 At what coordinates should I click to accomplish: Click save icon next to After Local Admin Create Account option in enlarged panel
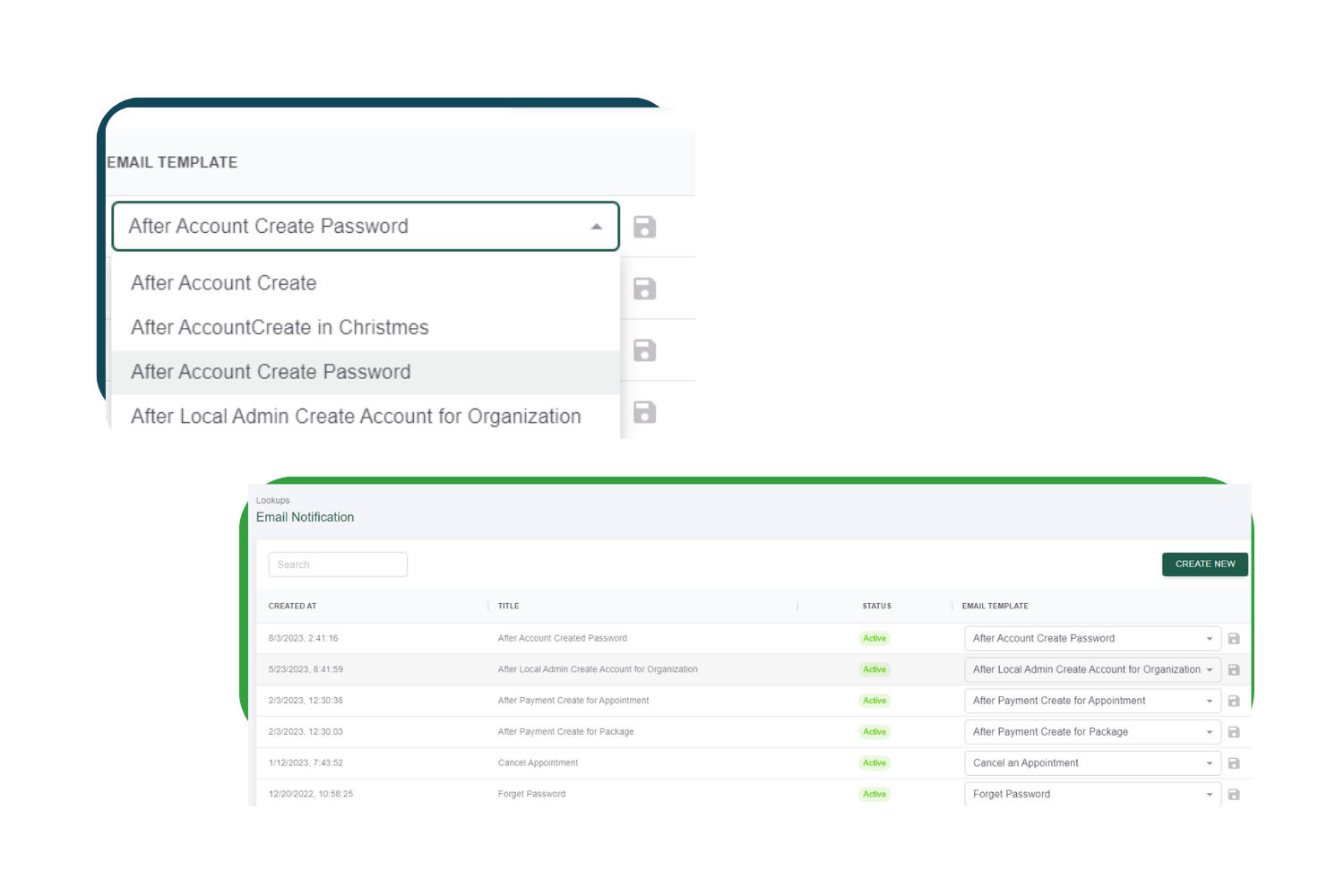645,412
